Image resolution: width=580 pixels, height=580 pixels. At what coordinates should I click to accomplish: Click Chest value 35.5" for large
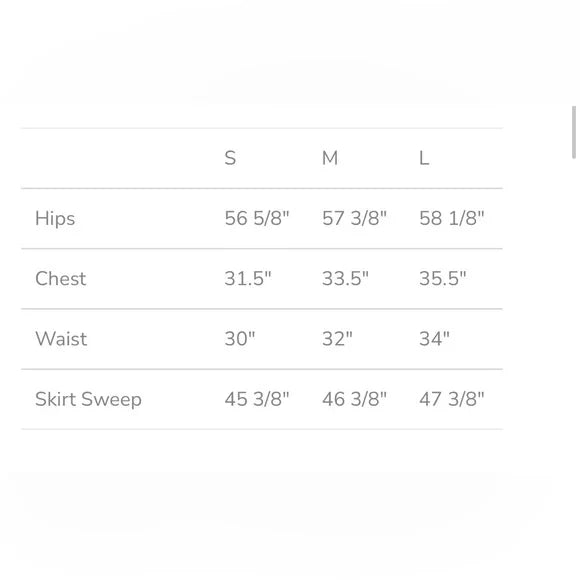point(443,279)
